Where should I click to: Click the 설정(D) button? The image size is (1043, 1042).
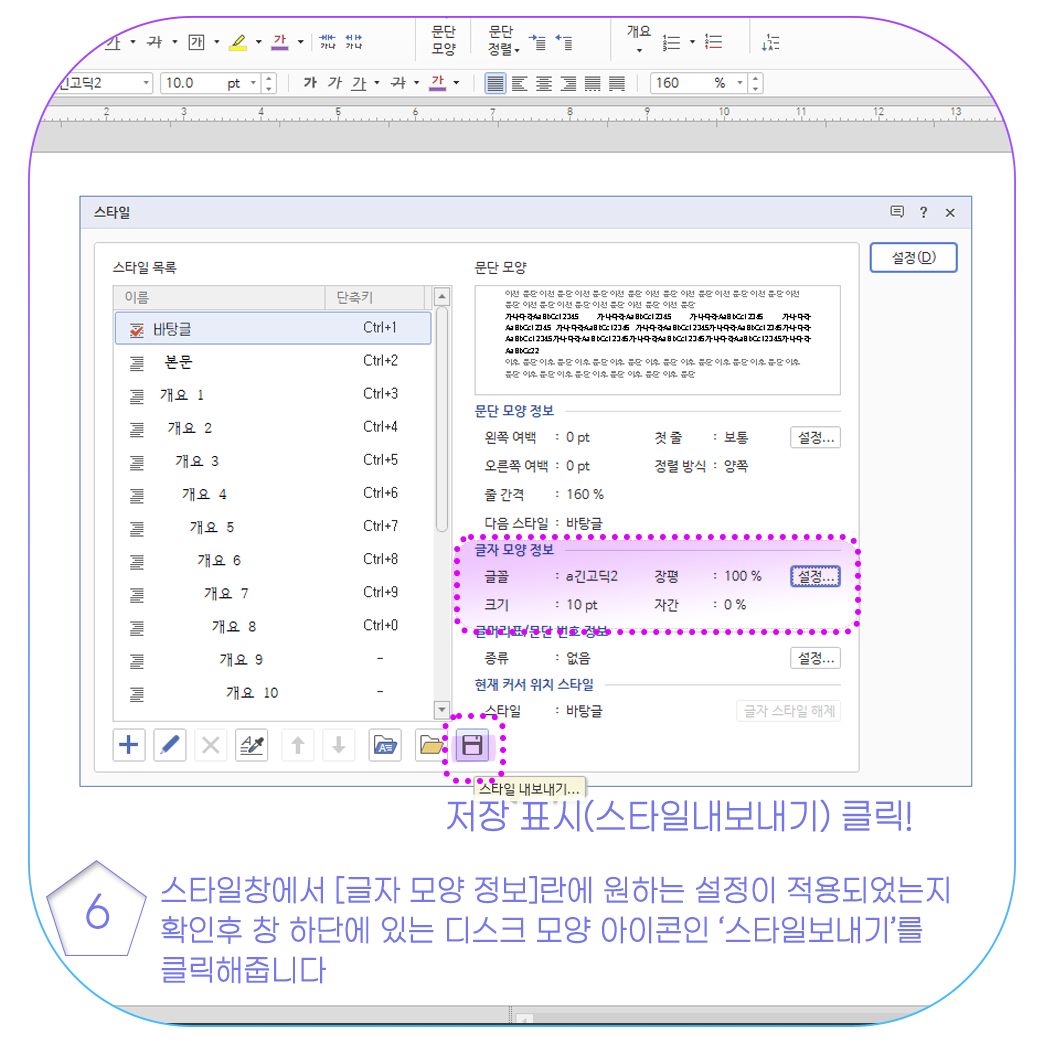[x=913, y=257]
